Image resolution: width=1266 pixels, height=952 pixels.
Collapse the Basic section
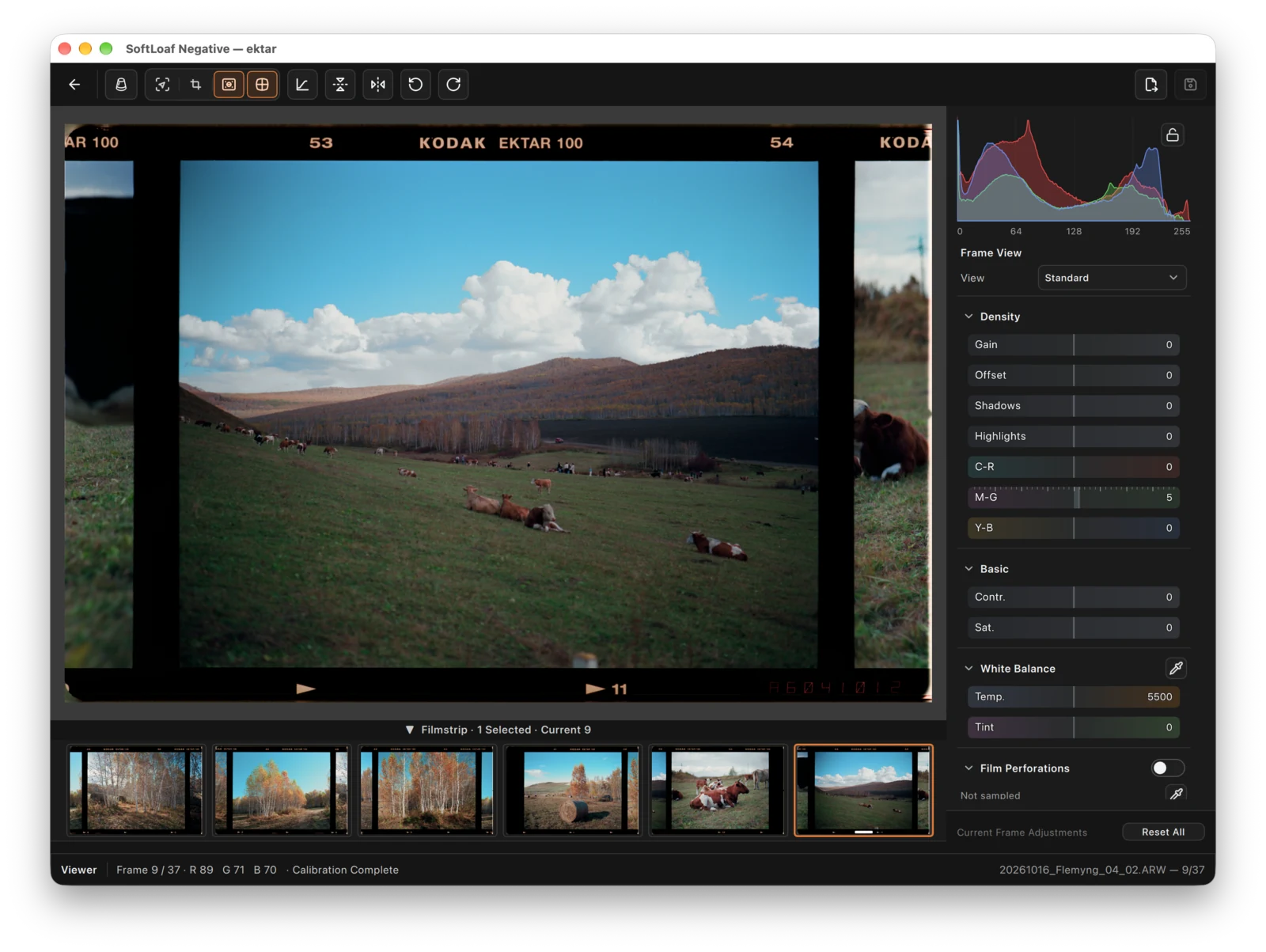[x=968, y=569]
